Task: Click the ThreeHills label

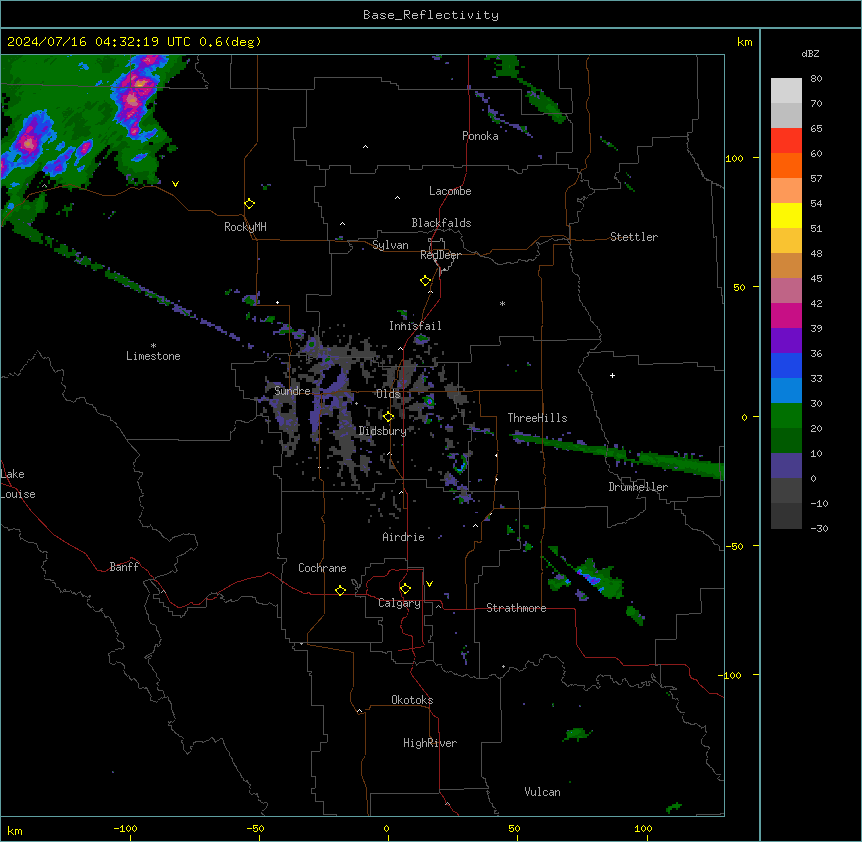Action: (537, 418)
